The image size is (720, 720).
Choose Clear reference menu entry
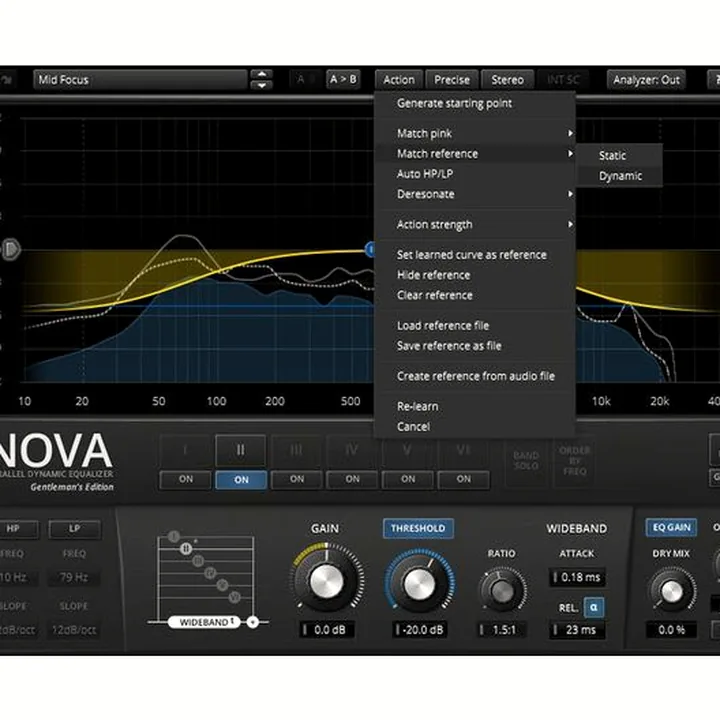(475, 295)
